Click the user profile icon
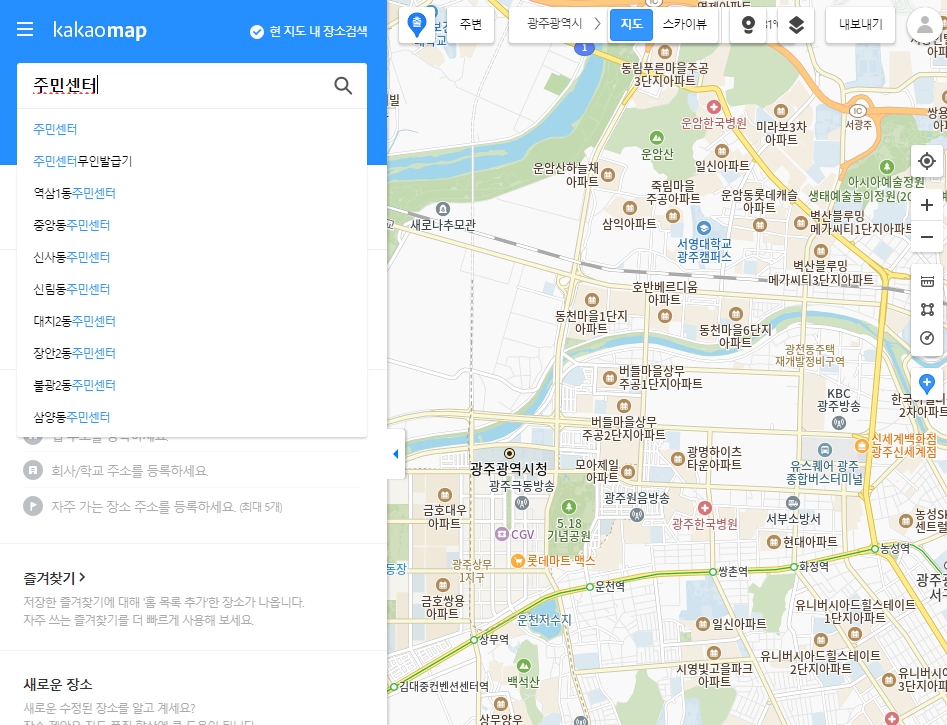Image resolution: width=947 pixels, height=725 pixels. tap(923, 25)
